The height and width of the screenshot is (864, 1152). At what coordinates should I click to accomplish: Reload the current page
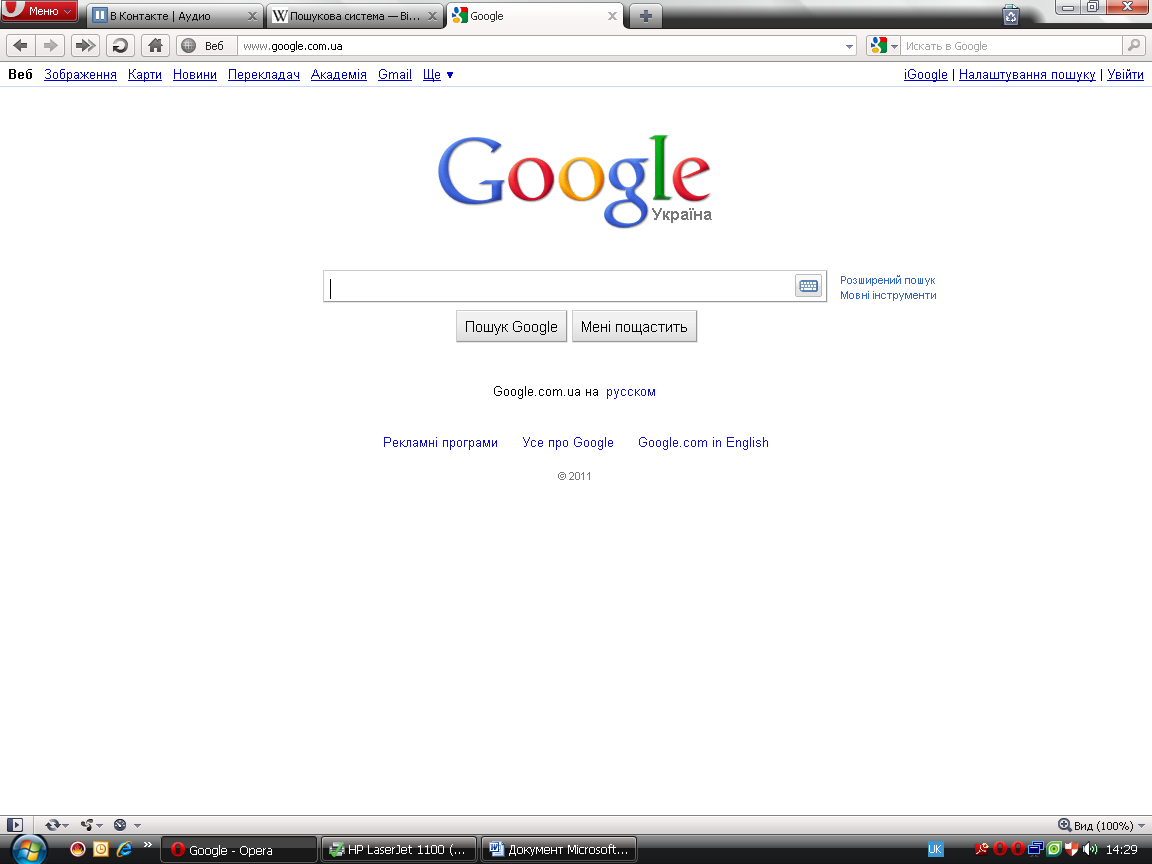pyautogui.click(x=120, y=46)
